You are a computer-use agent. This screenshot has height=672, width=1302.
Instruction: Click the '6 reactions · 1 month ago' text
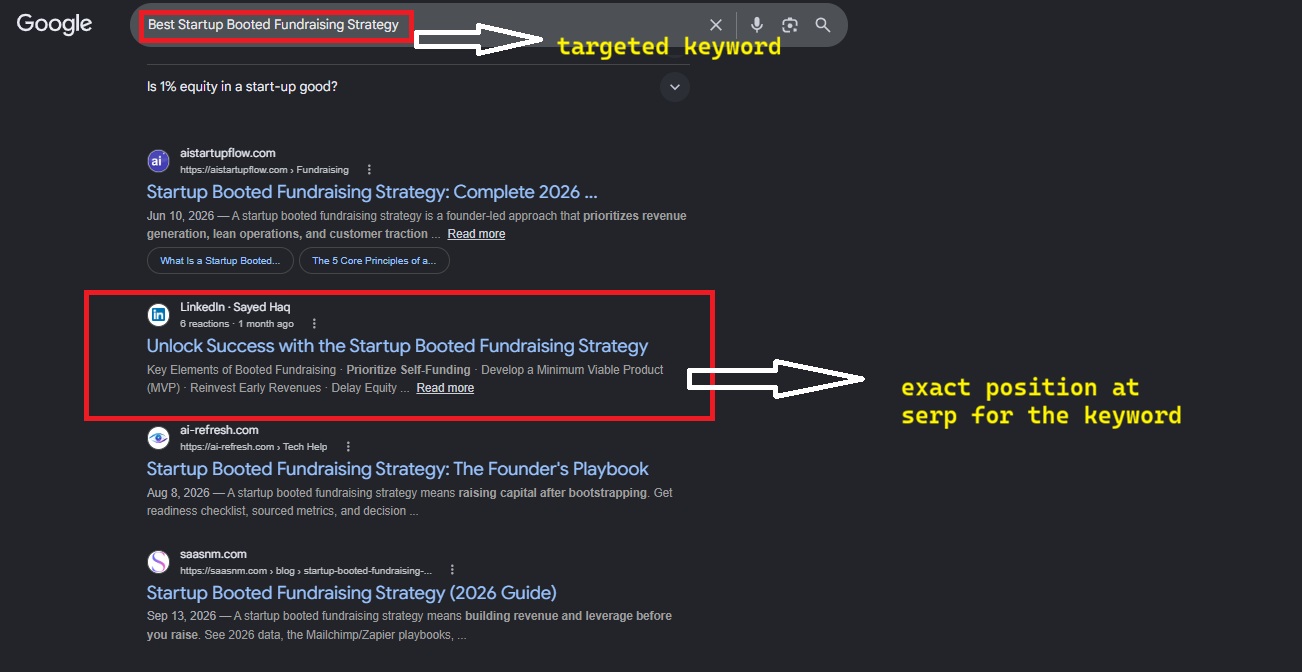point(237,324)
